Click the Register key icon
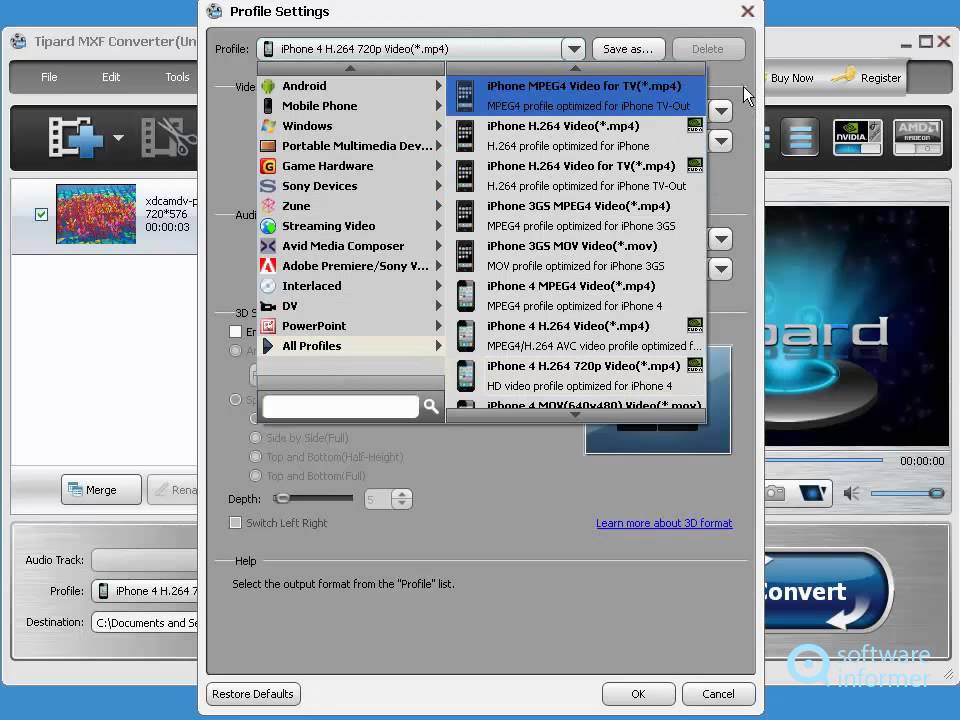Image resolution: width=960 pixels, height=720 pixels. coord(843,77)
